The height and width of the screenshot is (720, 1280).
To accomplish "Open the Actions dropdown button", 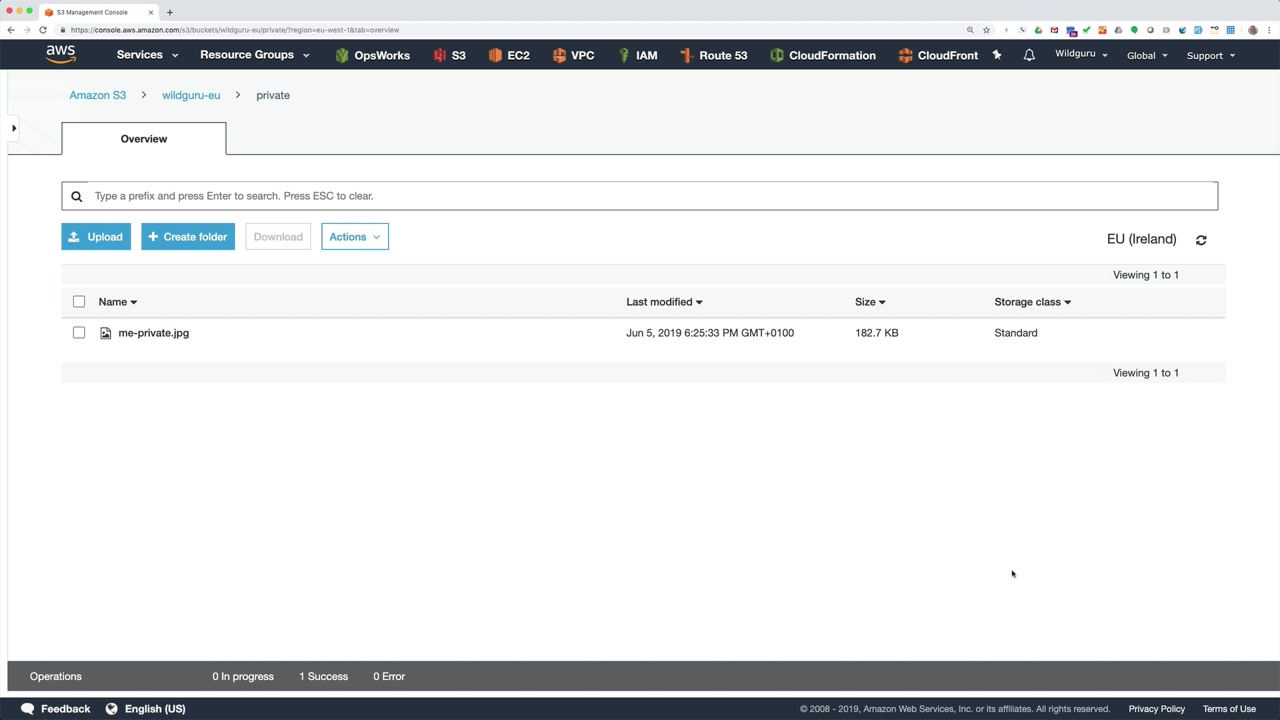I will coord(355,237).
